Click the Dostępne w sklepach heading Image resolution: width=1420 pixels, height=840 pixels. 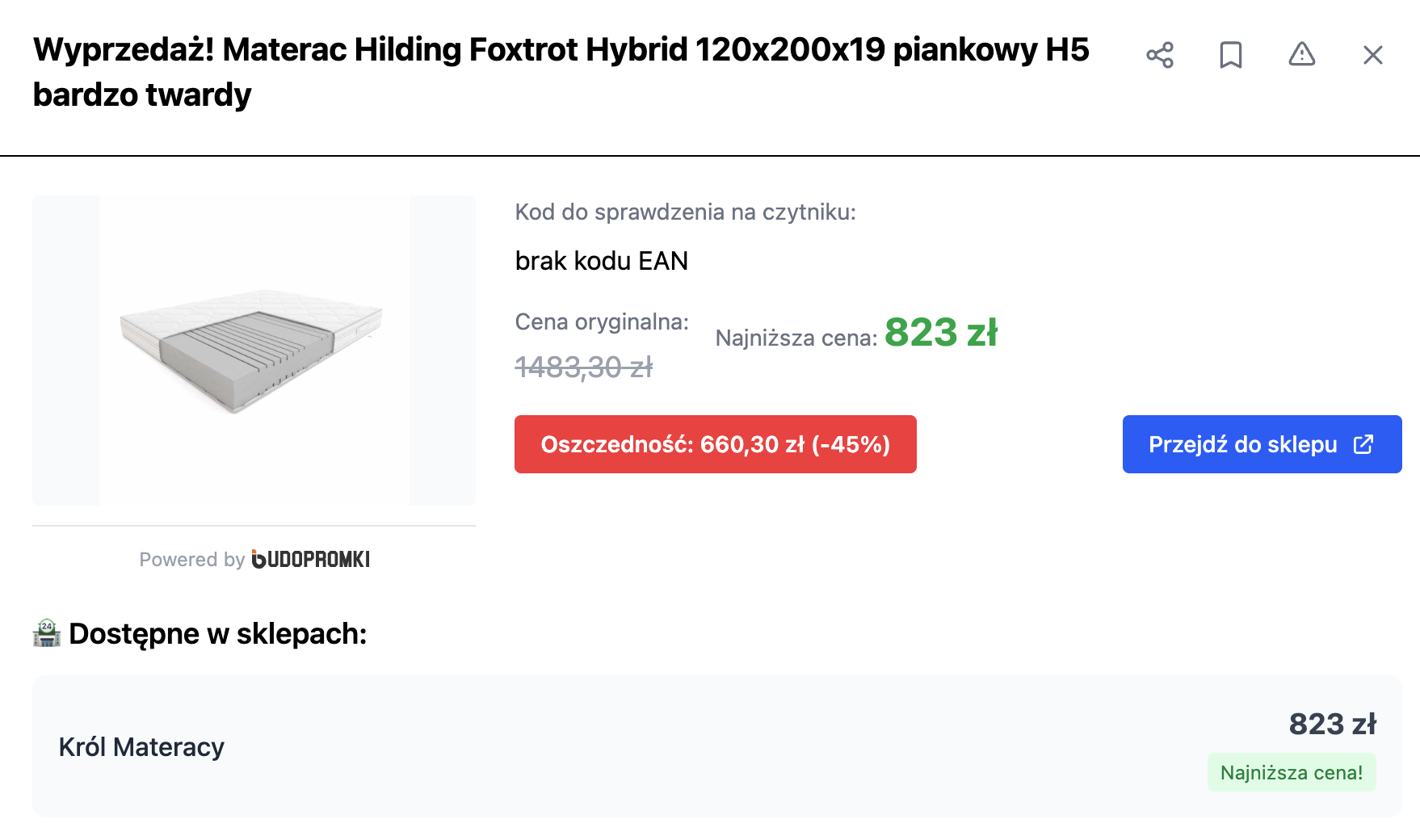pos(217,634)
